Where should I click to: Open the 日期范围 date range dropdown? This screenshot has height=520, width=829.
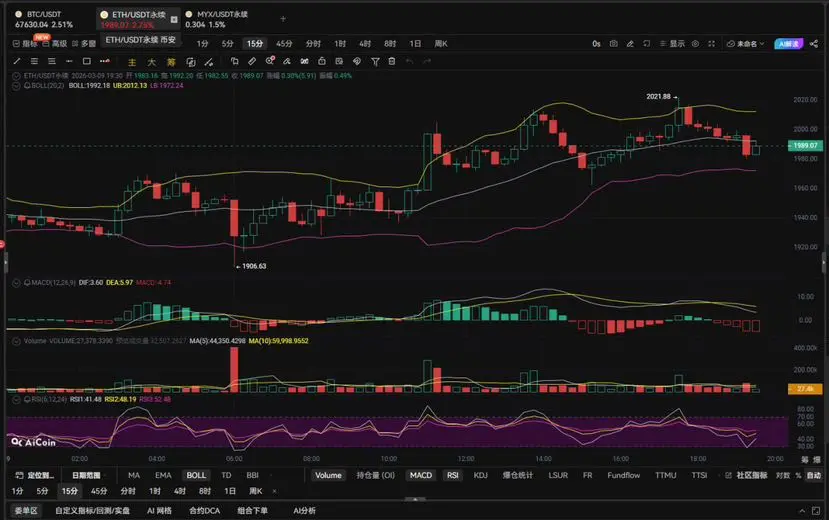pos(88,475)
